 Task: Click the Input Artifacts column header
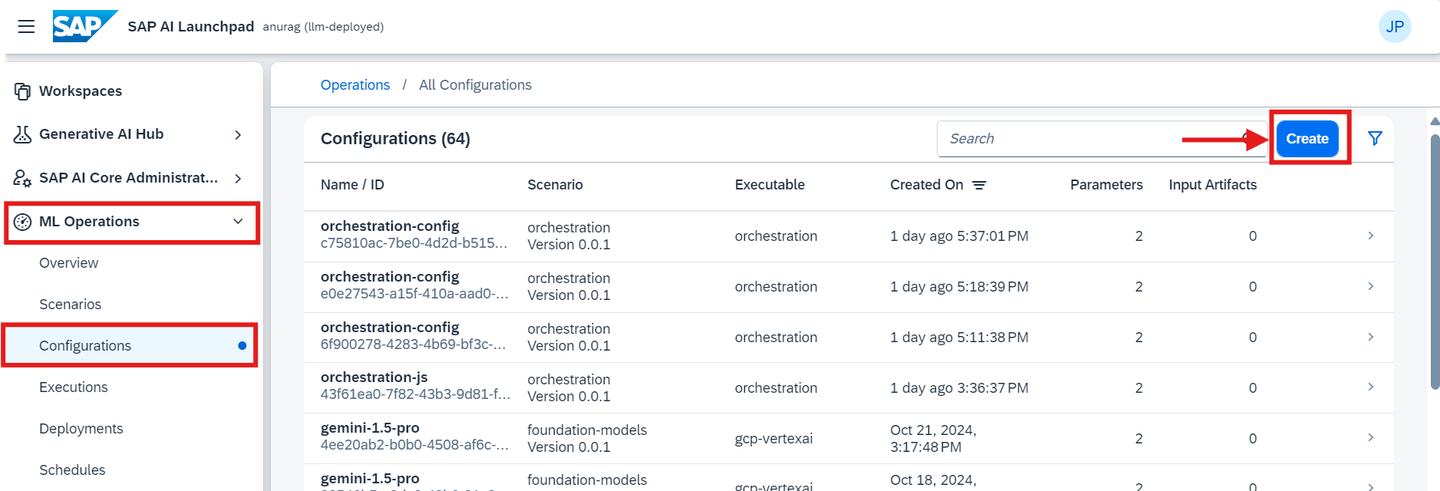point(1213,185)
